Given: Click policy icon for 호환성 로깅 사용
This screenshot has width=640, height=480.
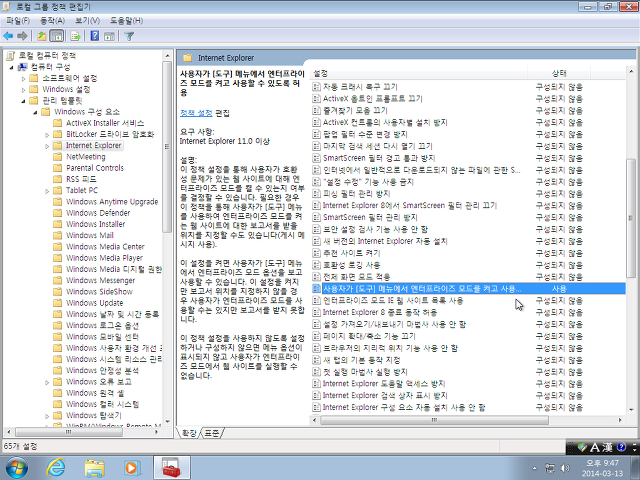Looking at the screenshot, I should [316, 265].
